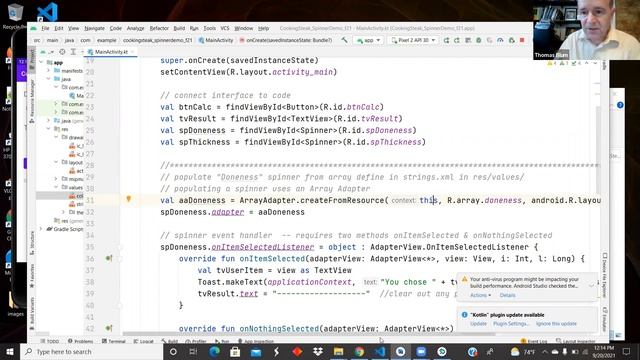640x360 pixels.
Task: Open Visual Studio Code from taskbar
Action: coord(380,351)
